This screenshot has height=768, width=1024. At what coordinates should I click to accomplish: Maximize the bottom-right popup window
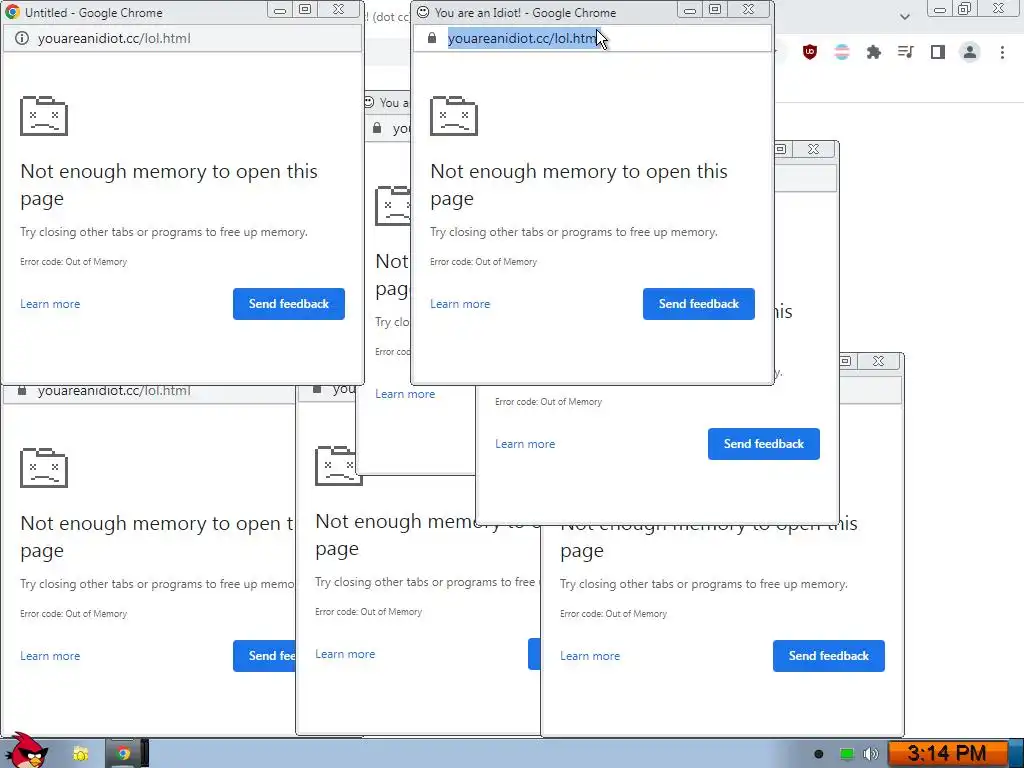(x=846, y=360)
